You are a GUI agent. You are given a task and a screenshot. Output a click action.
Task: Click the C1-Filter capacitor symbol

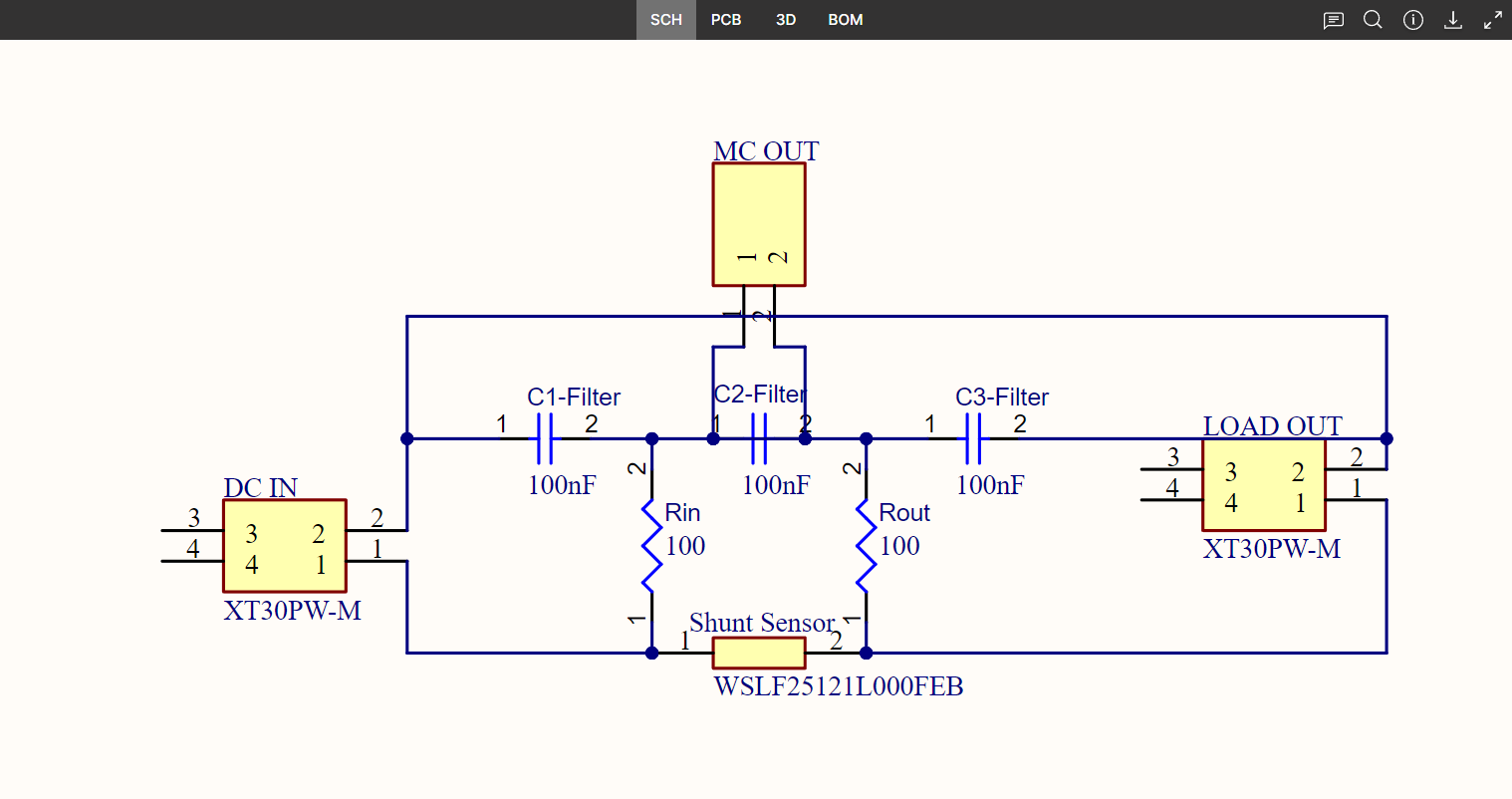544,438
